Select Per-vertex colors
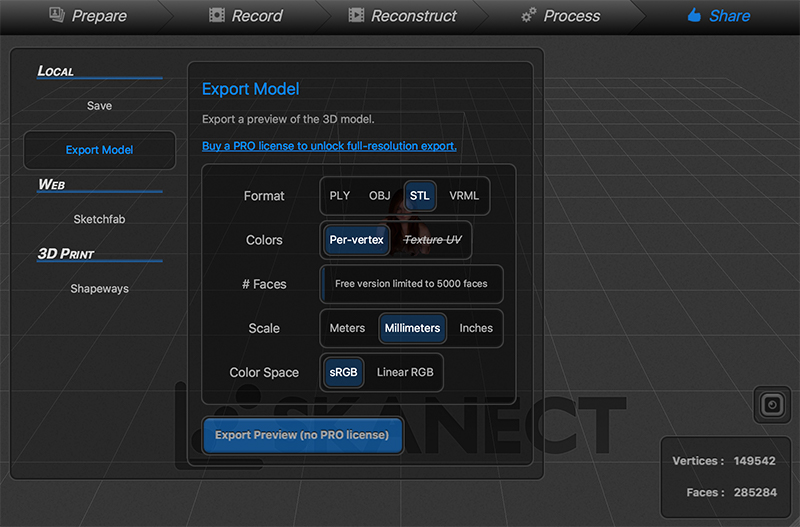The height and width of the screenshot is (527, 800). (356, 240)
